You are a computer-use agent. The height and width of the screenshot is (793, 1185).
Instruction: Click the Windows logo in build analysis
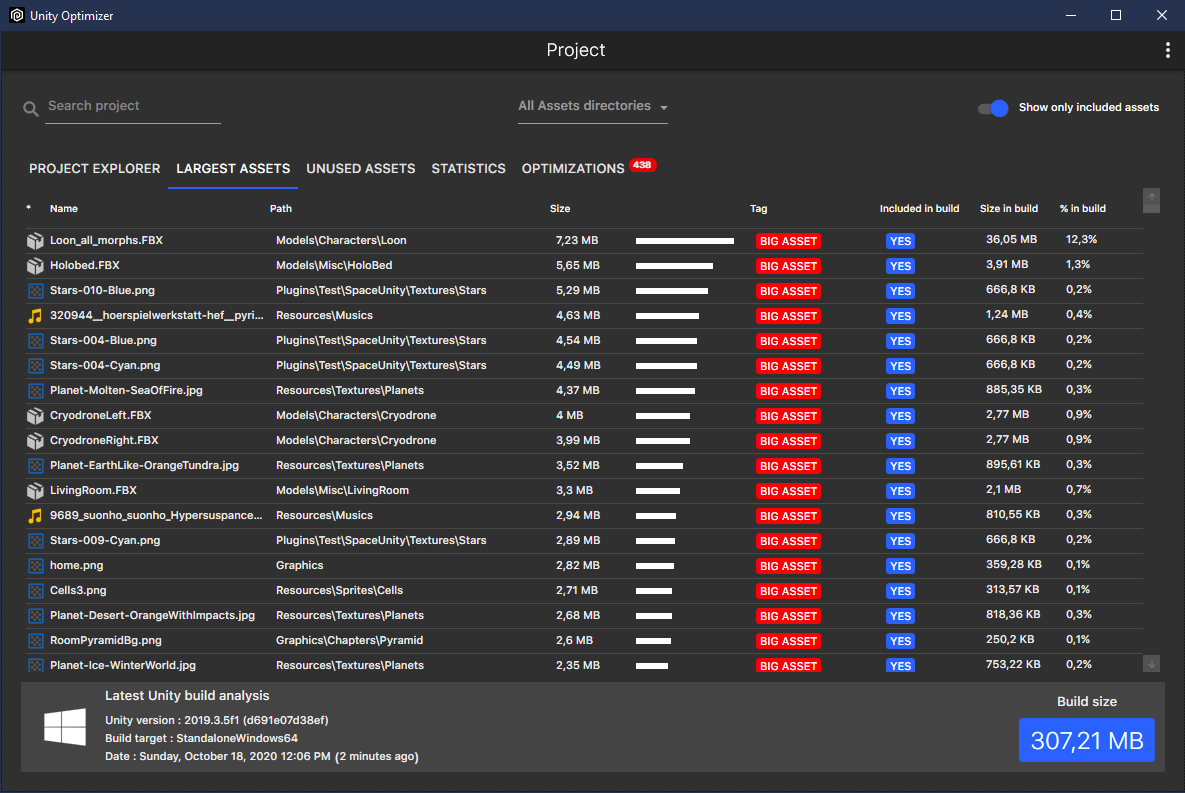65,726
